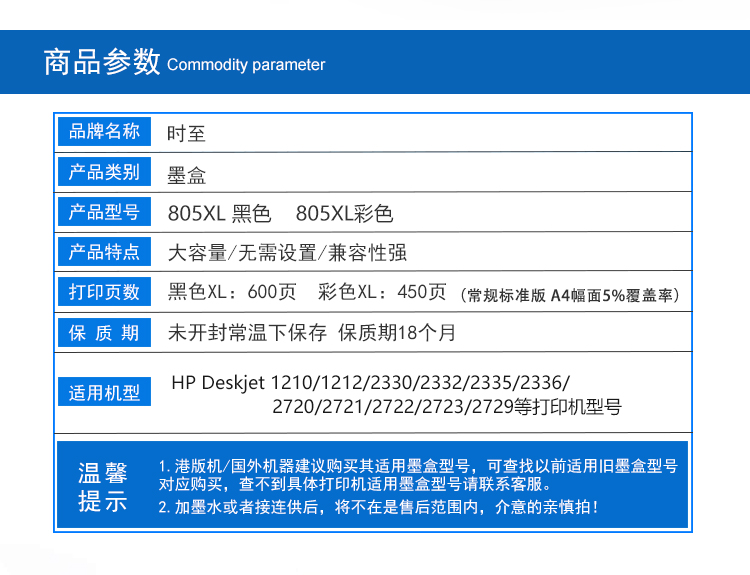Click tip 2 about 加墨水或者接连供
Viewport: 750px width, 575px height.
378,507
